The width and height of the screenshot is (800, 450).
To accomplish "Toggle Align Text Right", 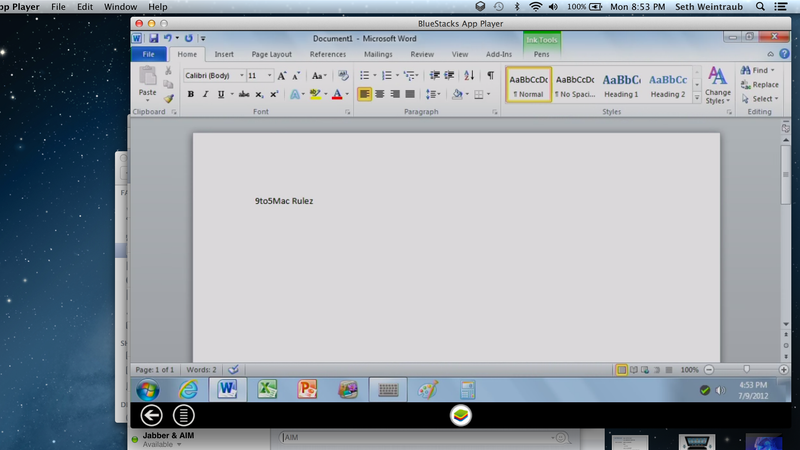I will coord(395,94).
